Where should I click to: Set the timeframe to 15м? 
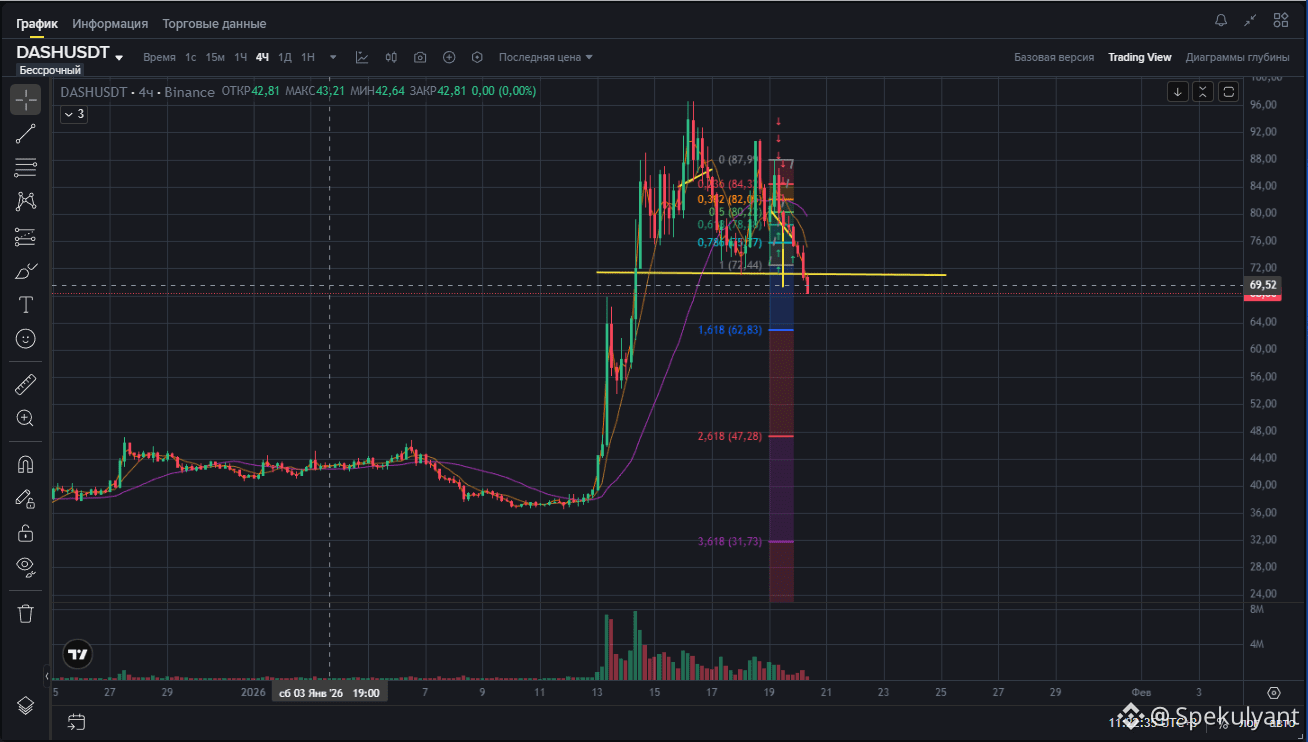[x=215, y=57]
